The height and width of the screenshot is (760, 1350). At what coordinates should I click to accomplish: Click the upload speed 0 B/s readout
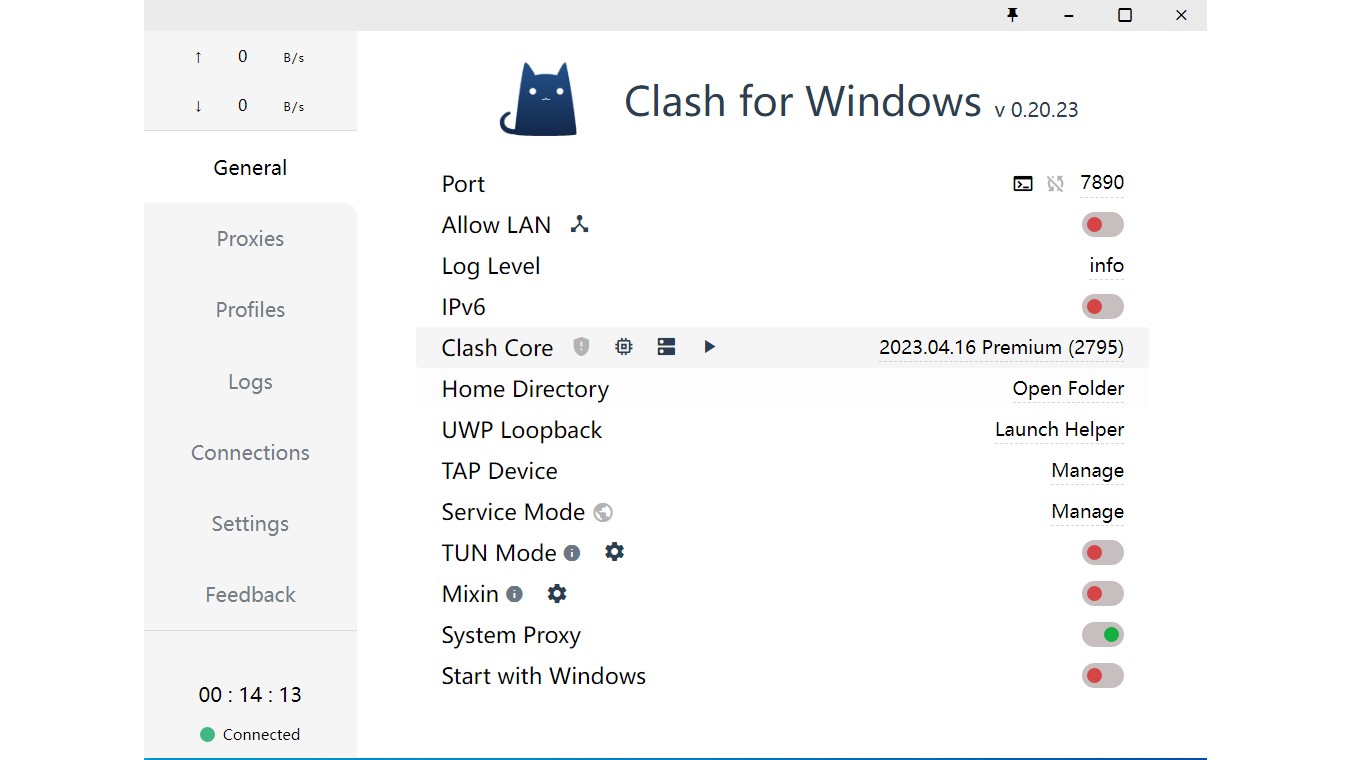pos(250,57)
